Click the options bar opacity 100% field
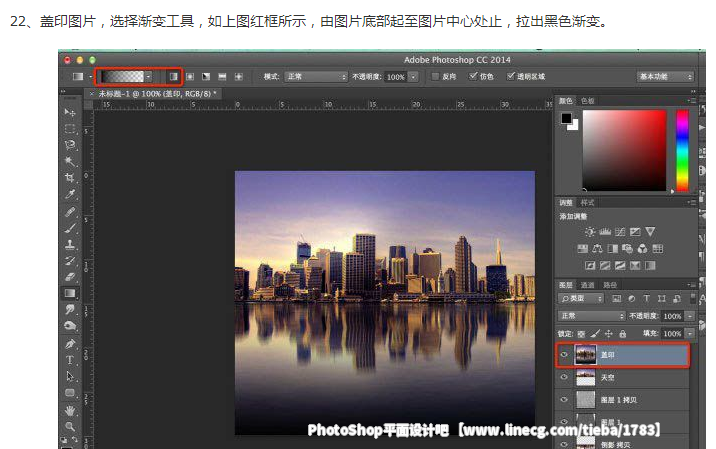This screenshot has height=449, width=716. [395, 77]
